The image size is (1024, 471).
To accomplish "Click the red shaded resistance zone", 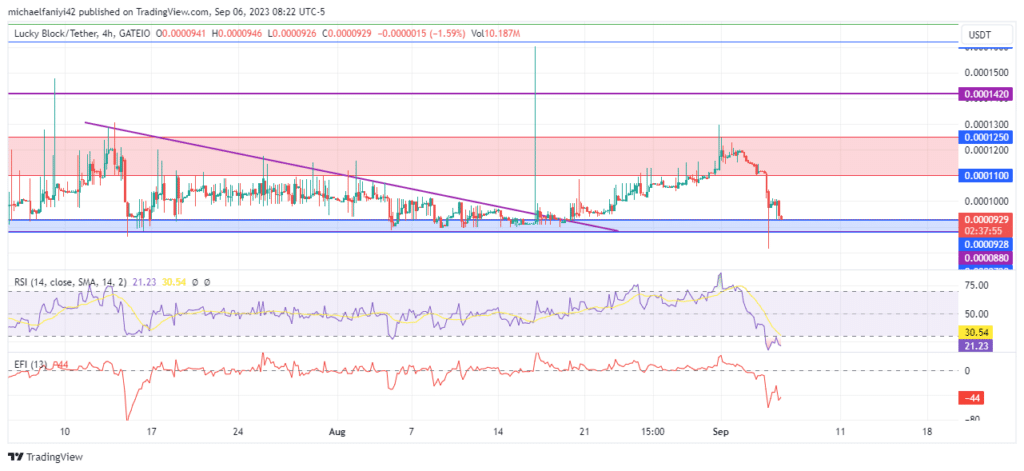I will [482, 156].
